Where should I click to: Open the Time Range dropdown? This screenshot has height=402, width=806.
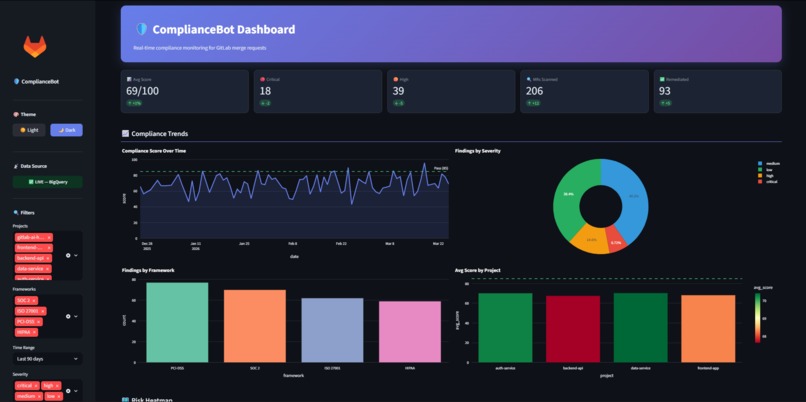[47, 359]
